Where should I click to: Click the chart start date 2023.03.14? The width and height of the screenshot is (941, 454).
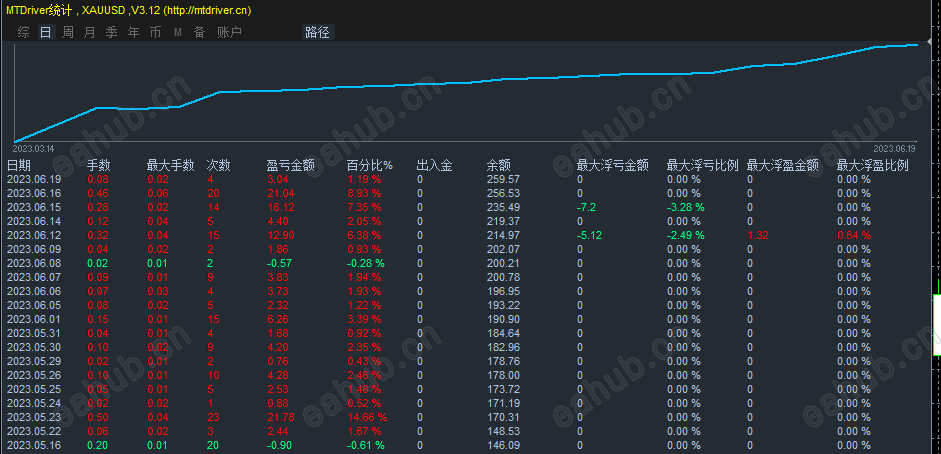pyautogui.click(x=34, y=148)
